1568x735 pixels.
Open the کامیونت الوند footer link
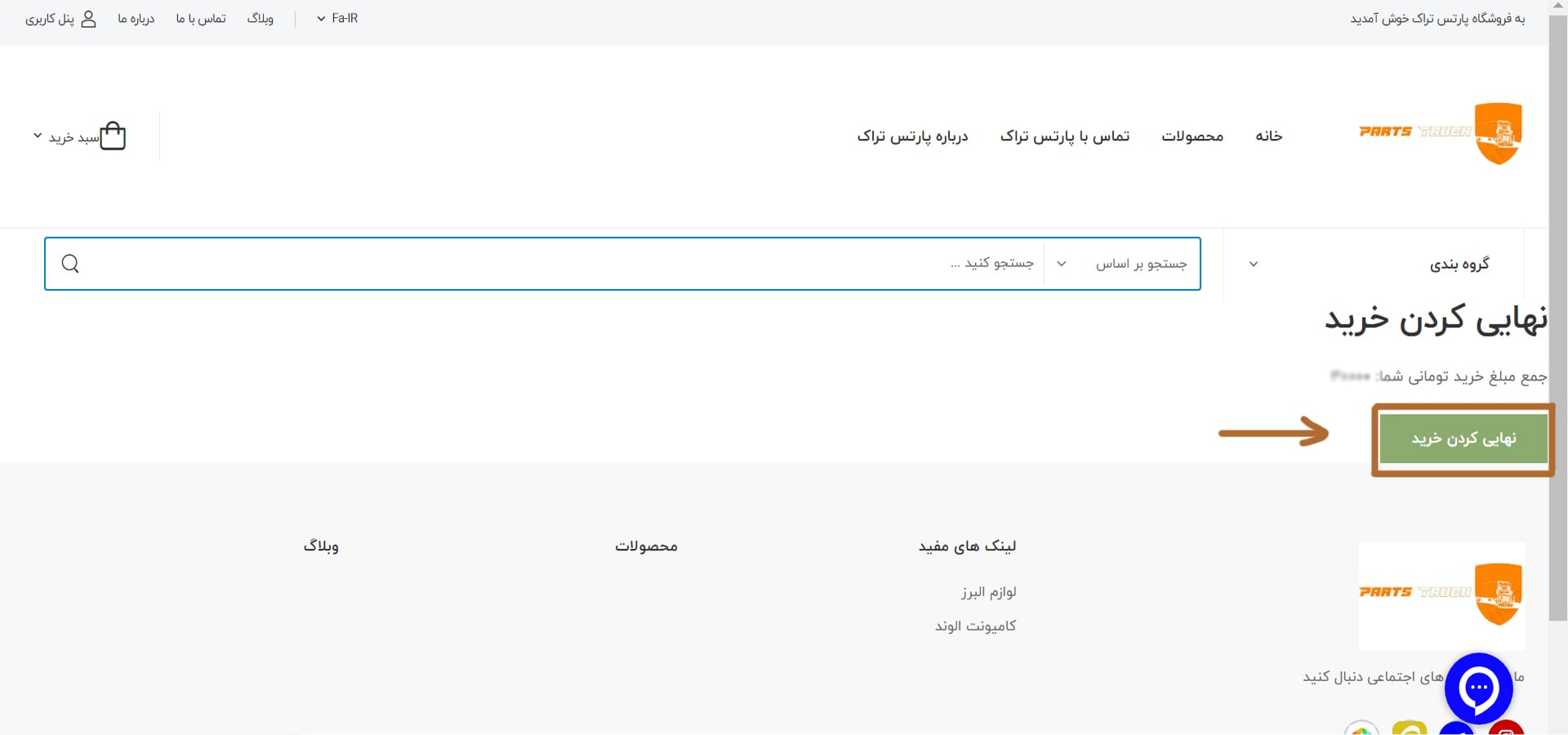pyautogui.click(x=975, y=626)
